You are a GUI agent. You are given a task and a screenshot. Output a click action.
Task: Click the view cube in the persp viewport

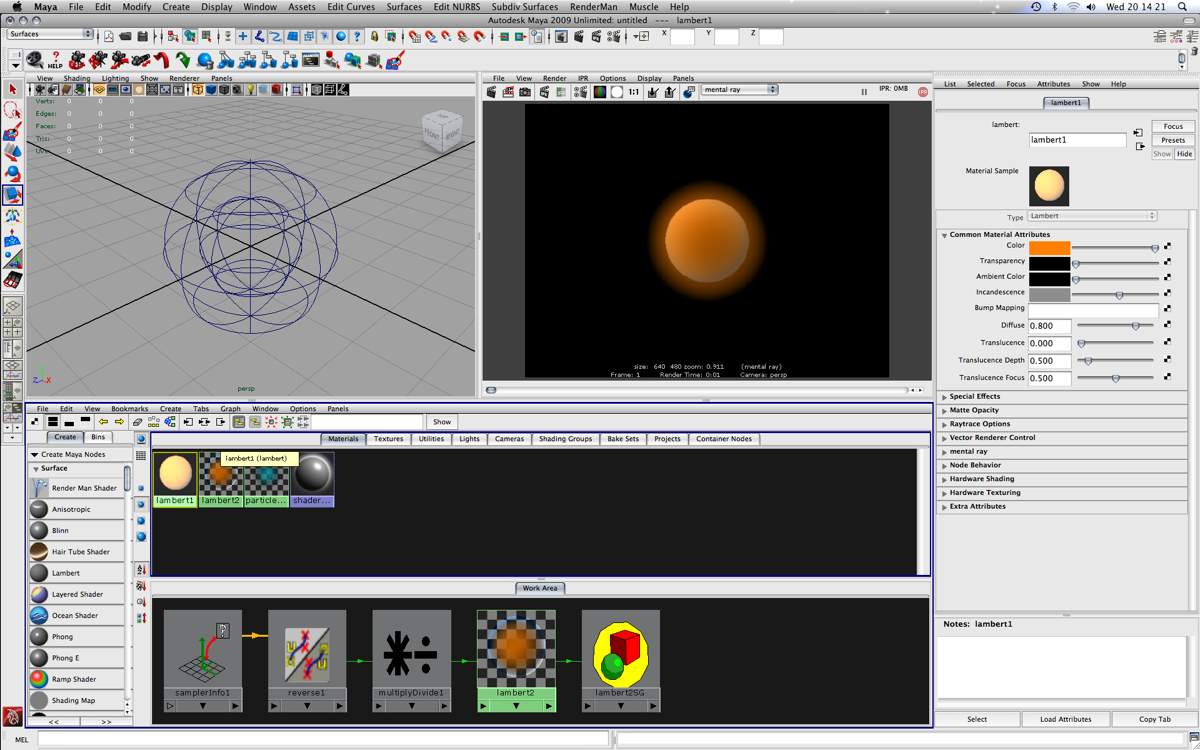tap(441, 130)
